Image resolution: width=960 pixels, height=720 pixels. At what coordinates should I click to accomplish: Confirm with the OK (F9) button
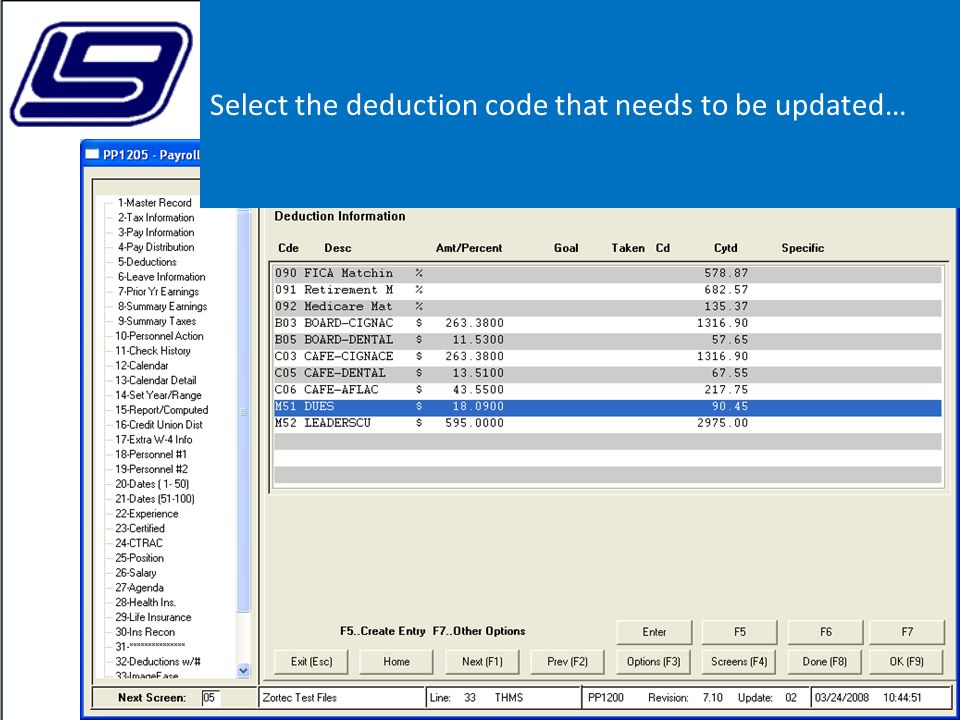(907, 662)
